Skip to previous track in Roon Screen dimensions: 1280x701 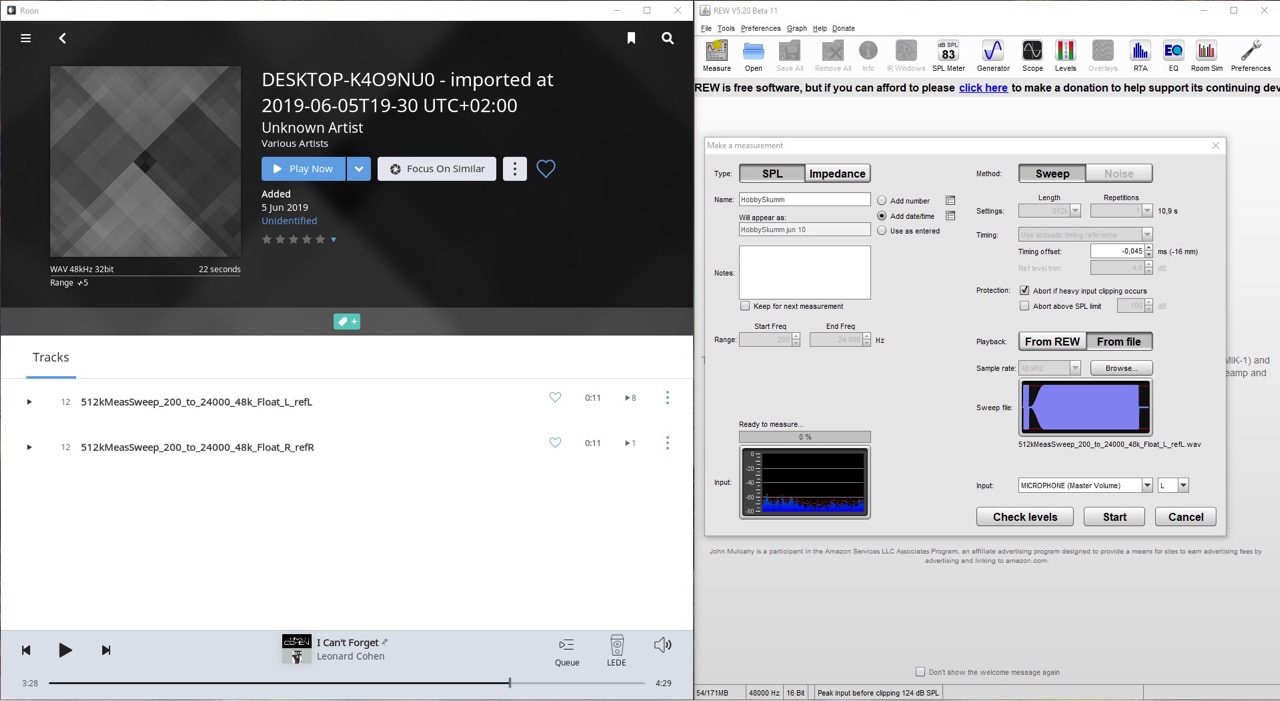[x=26, y=650]
